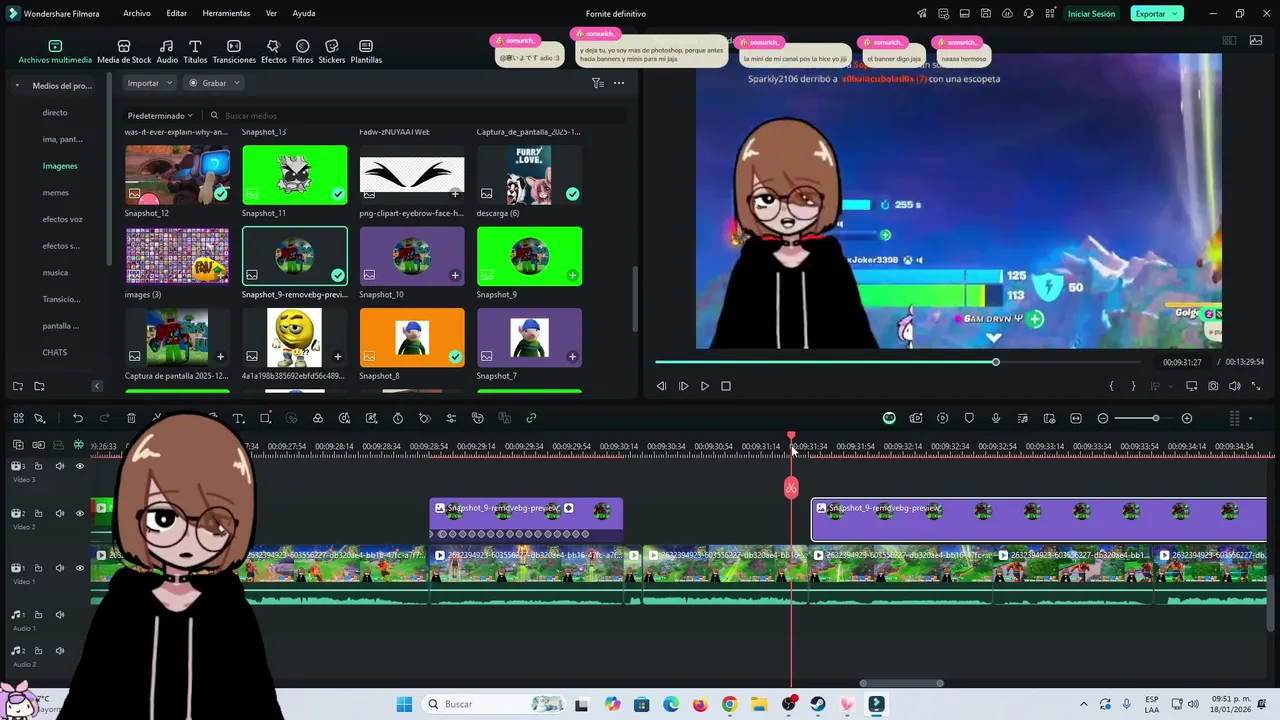Select the memes folder
Viewport: 1280px width, 720px height.
pyautogui.click(x=56, y=193)
